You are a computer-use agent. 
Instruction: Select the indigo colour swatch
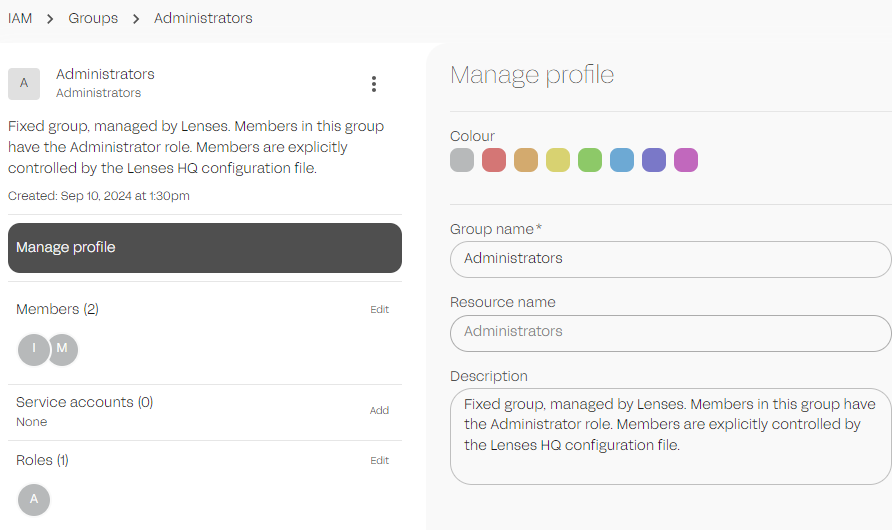(x=654, y=160)
